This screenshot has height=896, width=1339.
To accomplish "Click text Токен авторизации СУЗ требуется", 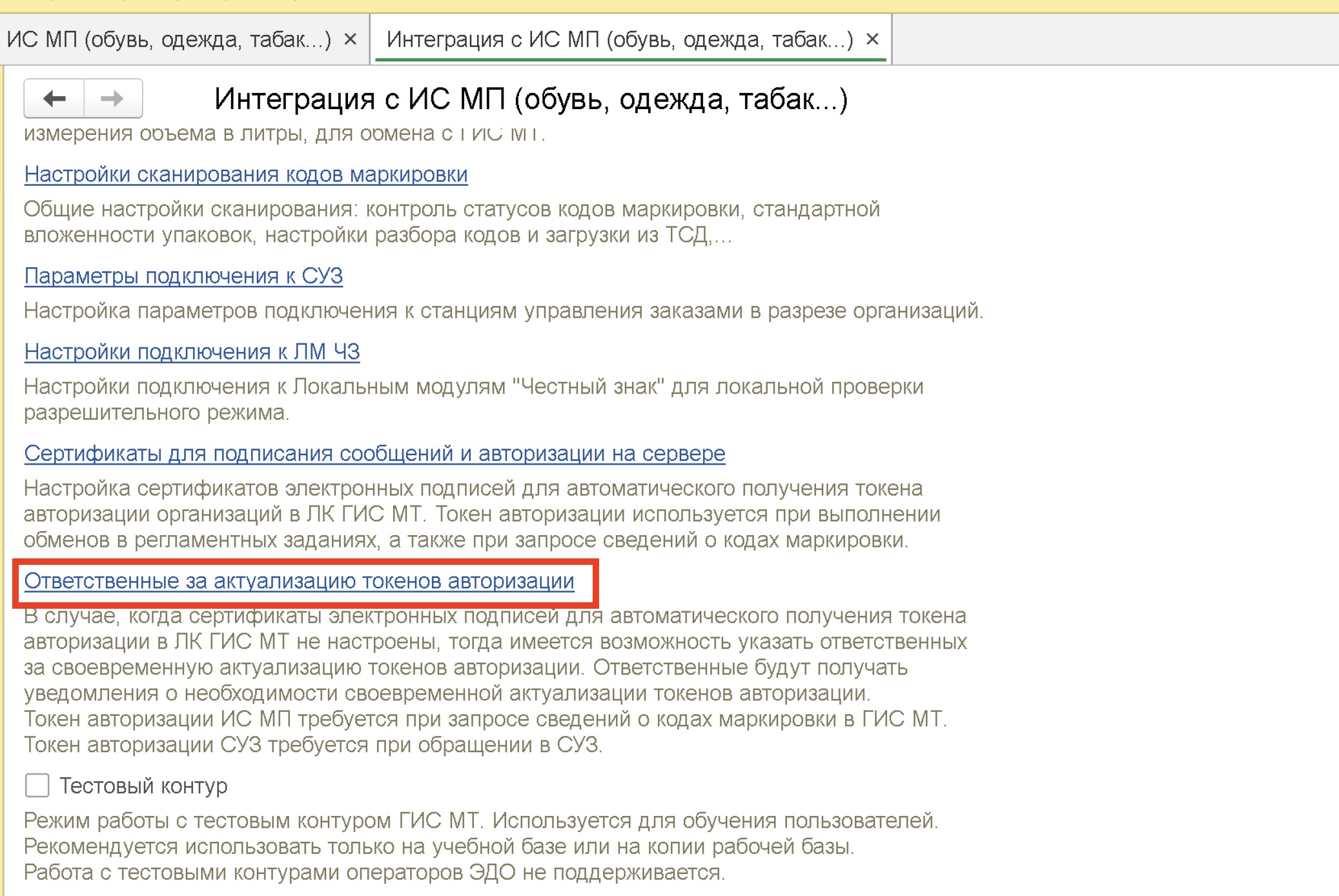I will (x=313, y=744).
